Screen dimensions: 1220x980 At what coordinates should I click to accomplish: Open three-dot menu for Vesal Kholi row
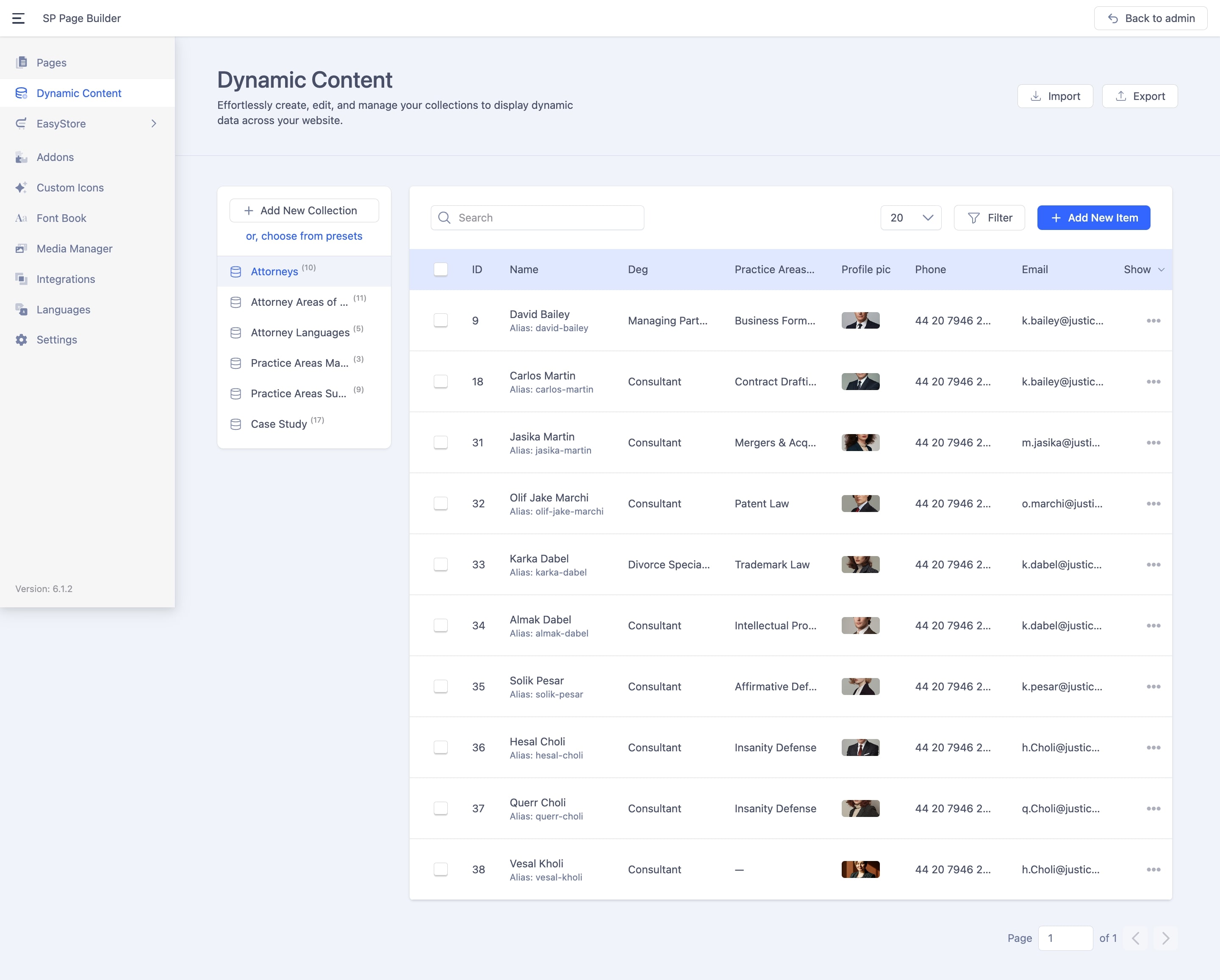(x=1153, y=869)
